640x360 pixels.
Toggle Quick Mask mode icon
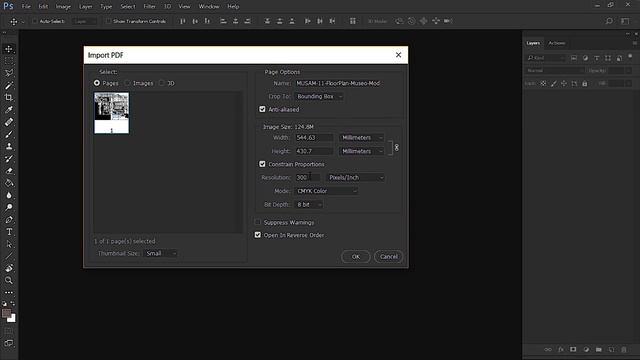point(9,331)
